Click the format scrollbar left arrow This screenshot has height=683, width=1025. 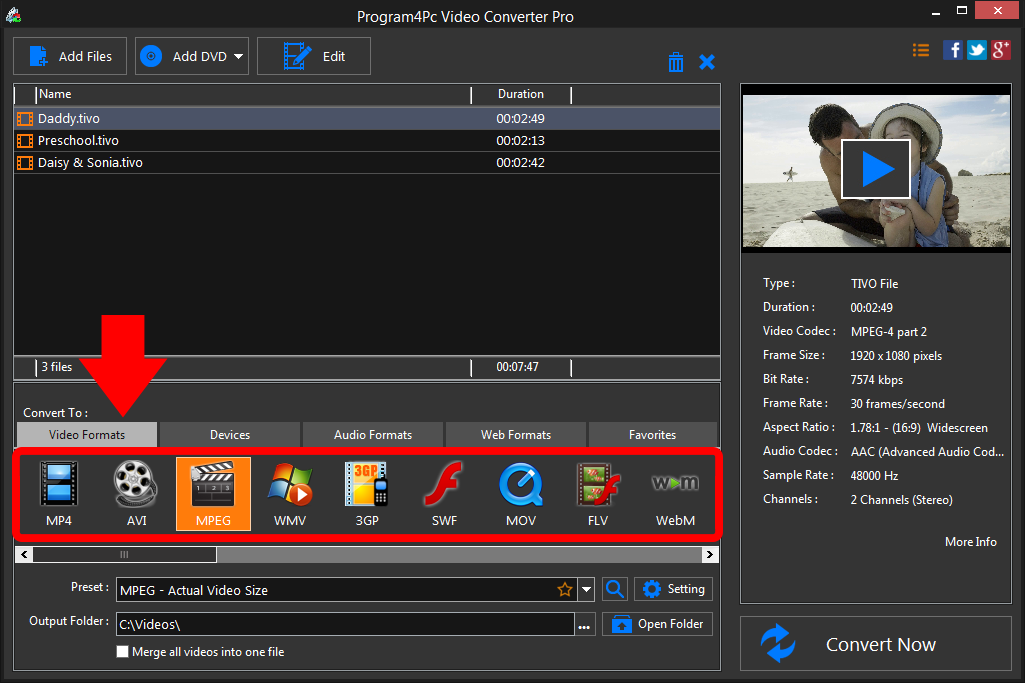pyautogui.click(x=24, y=555)
